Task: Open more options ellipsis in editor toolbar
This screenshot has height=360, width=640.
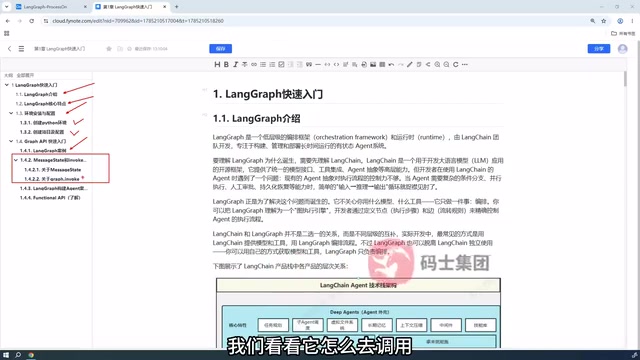Action: click(x=465, y=64)
